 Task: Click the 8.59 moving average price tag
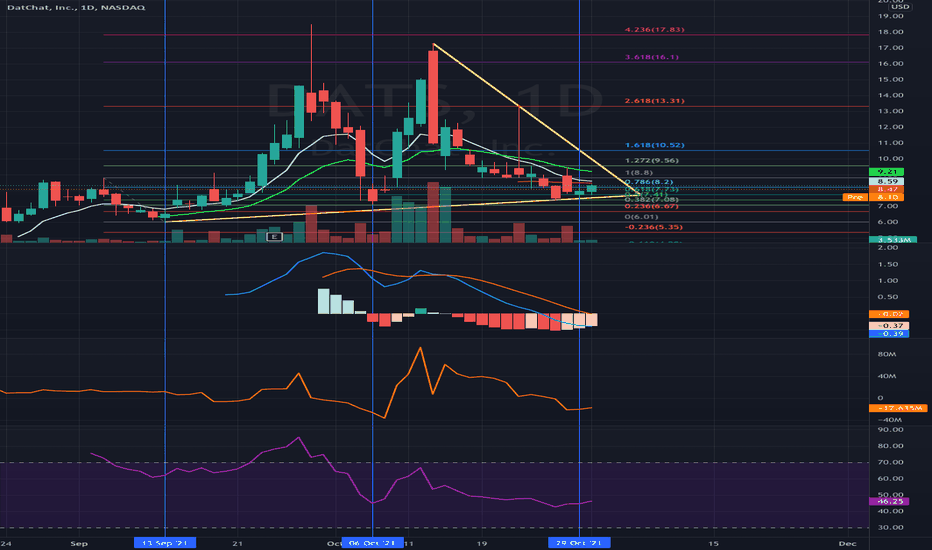[886, 181]
